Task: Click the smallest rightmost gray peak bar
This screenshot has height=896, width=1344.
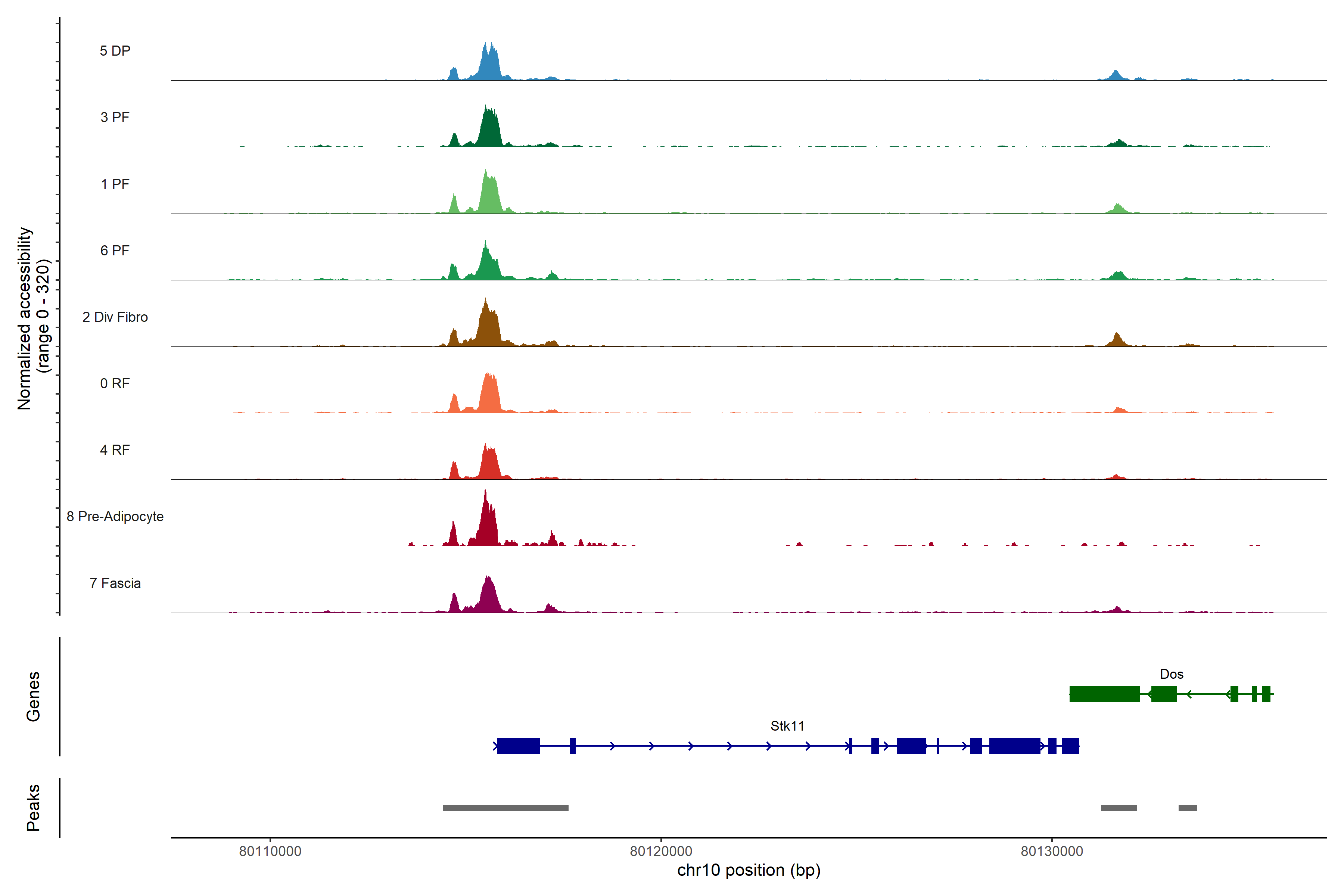Action: [x=1188, y=808]
